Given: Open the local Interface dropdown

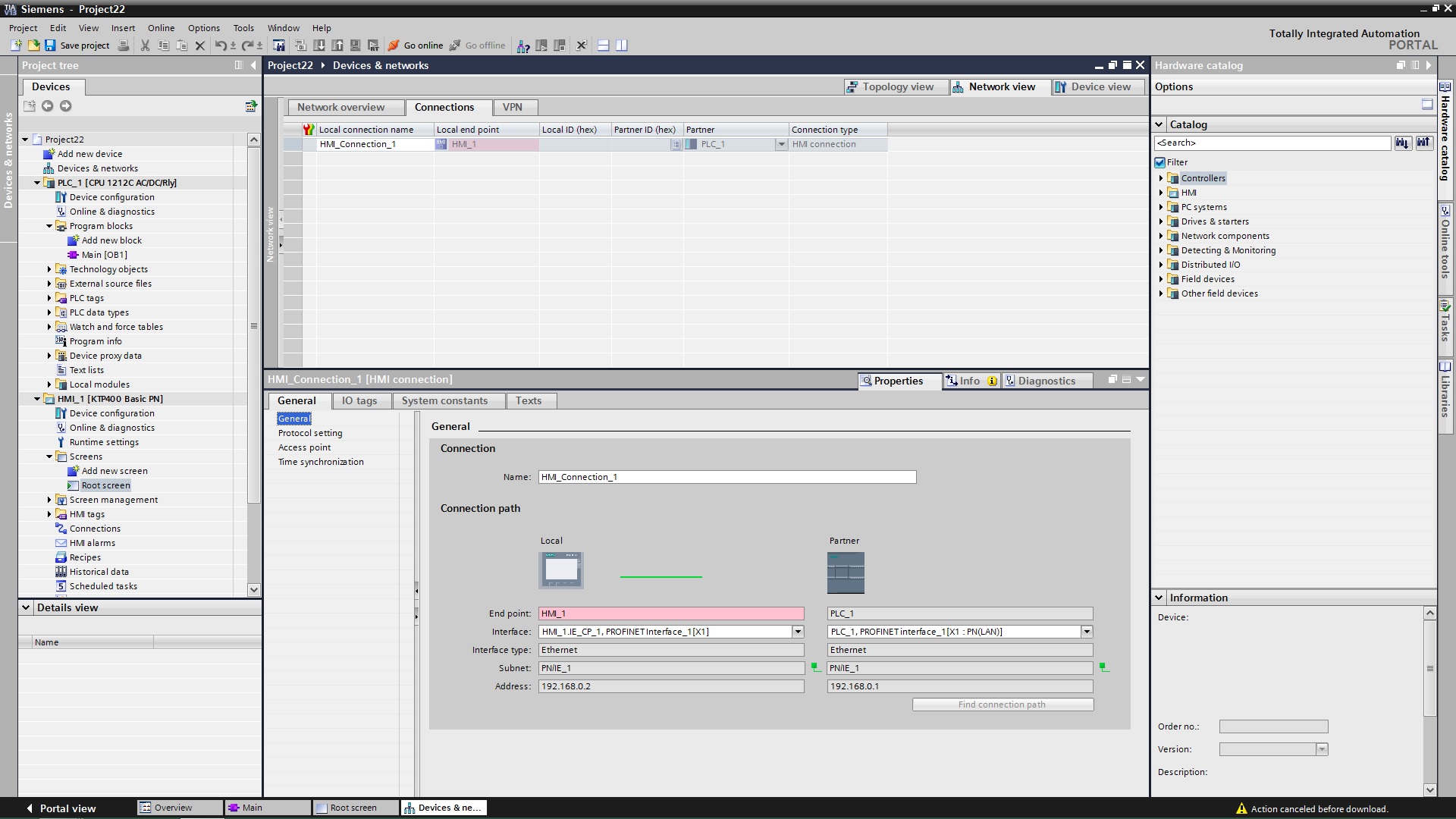Looking at the screenshot, I should pyautogui.click(x=798, y=632).
